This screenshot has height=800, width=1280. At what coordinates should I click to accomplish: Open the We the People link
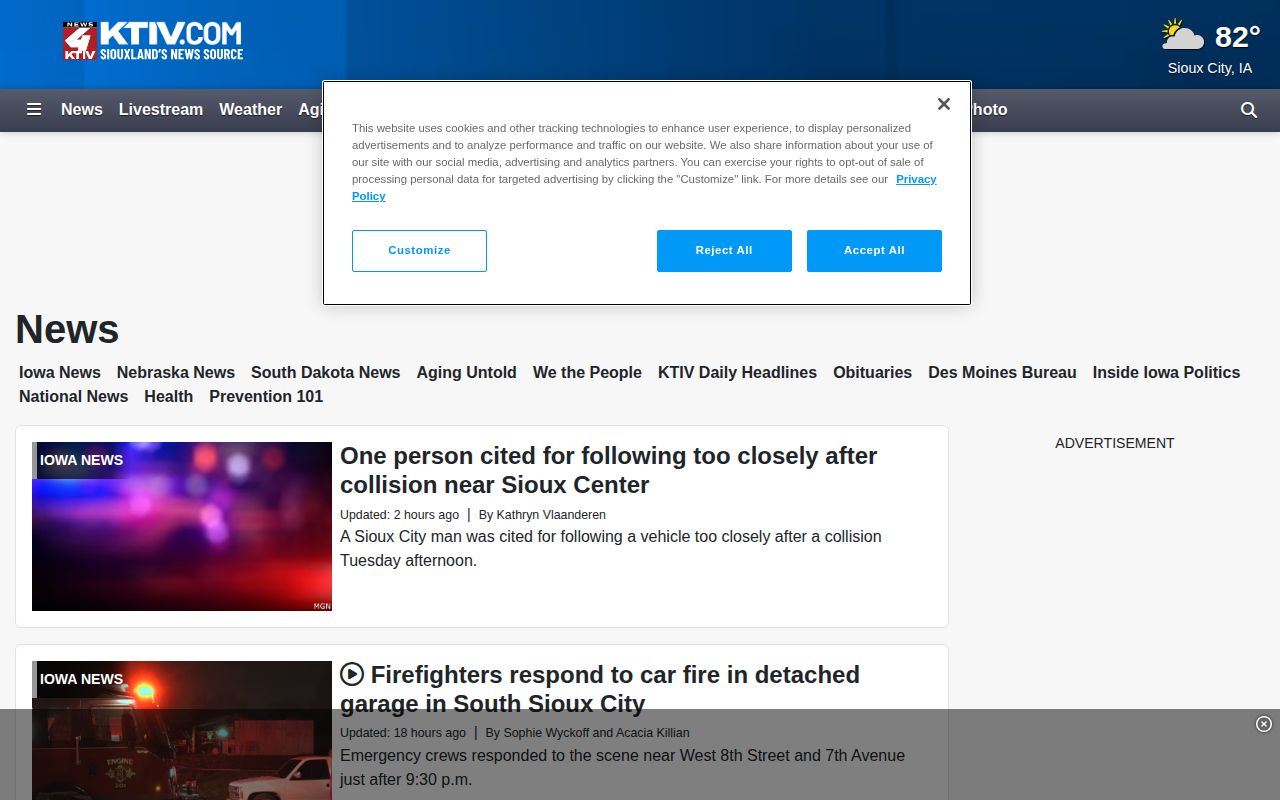(x=587, y=372)
